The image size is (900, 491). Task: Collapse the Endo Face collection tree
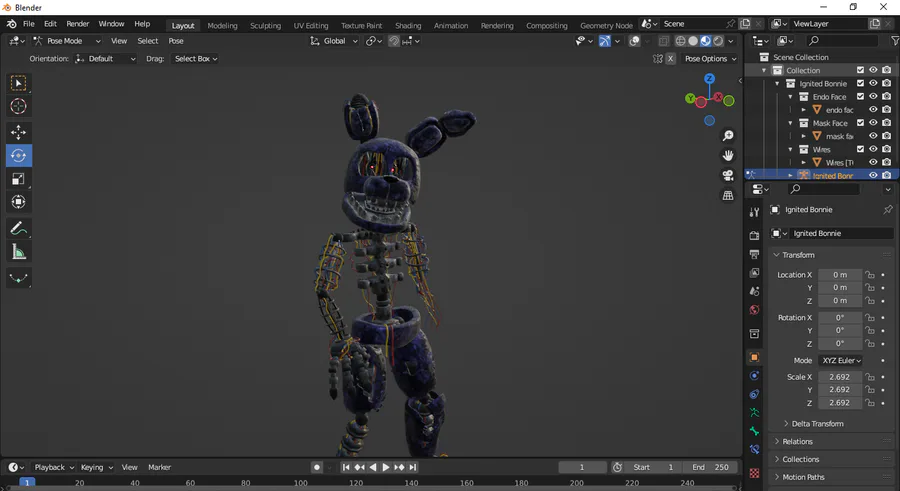point(790,96)
